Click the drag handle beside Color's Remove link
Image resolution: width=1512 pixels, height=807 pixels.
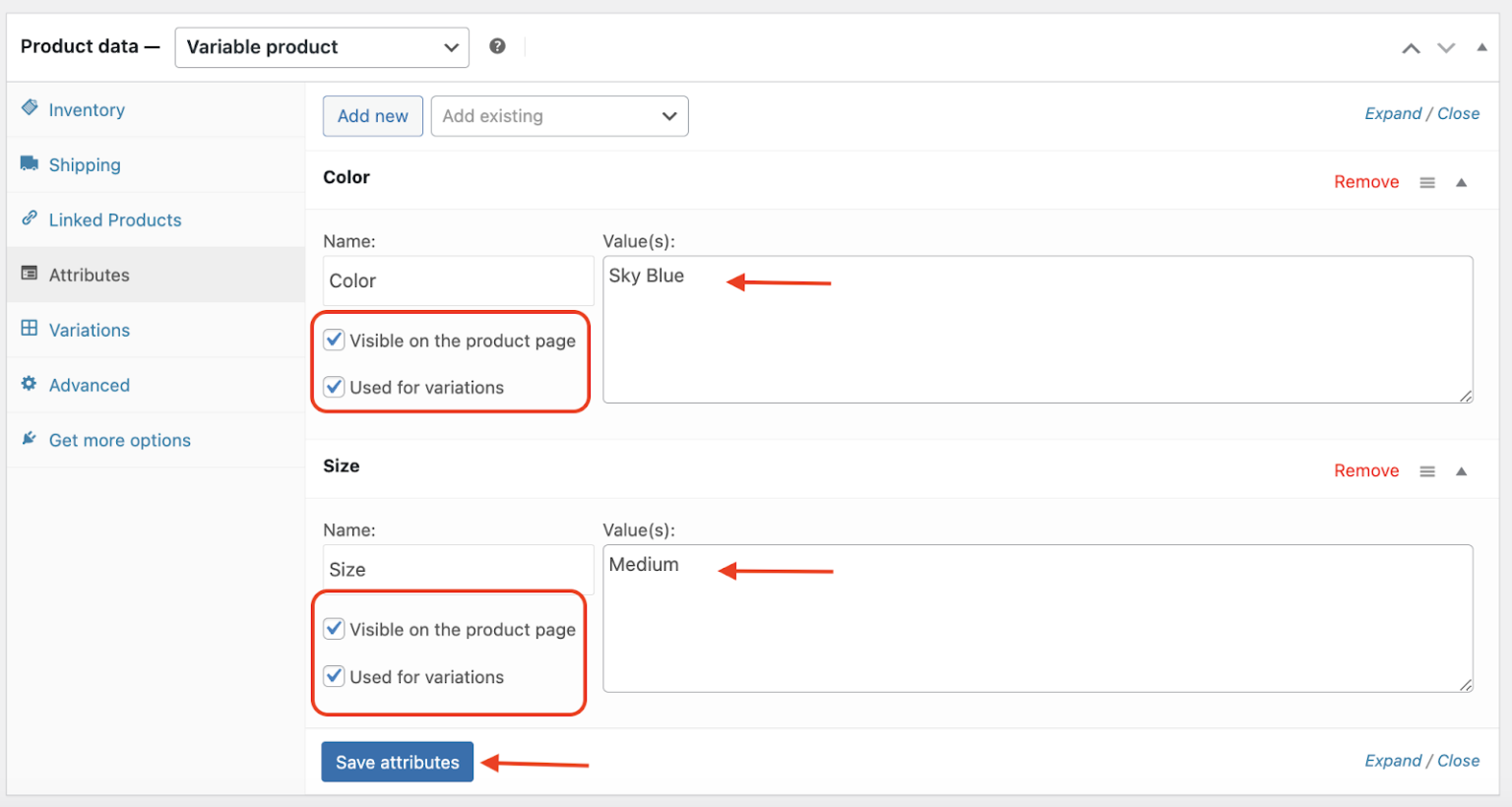tap(1427, 181)
